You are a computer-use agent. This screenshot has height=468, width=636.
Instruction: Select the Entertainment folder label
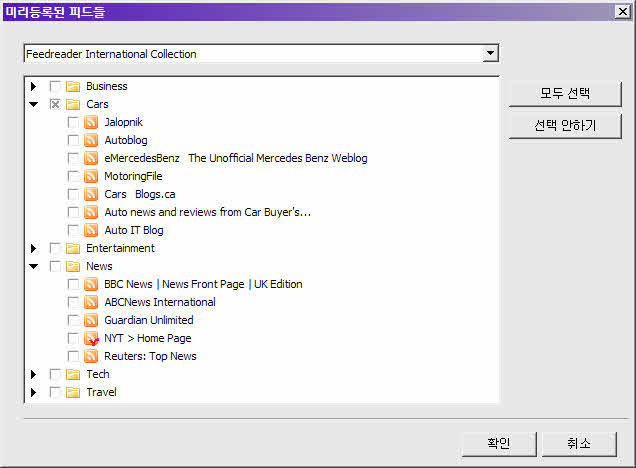click(x=120, y=248)
